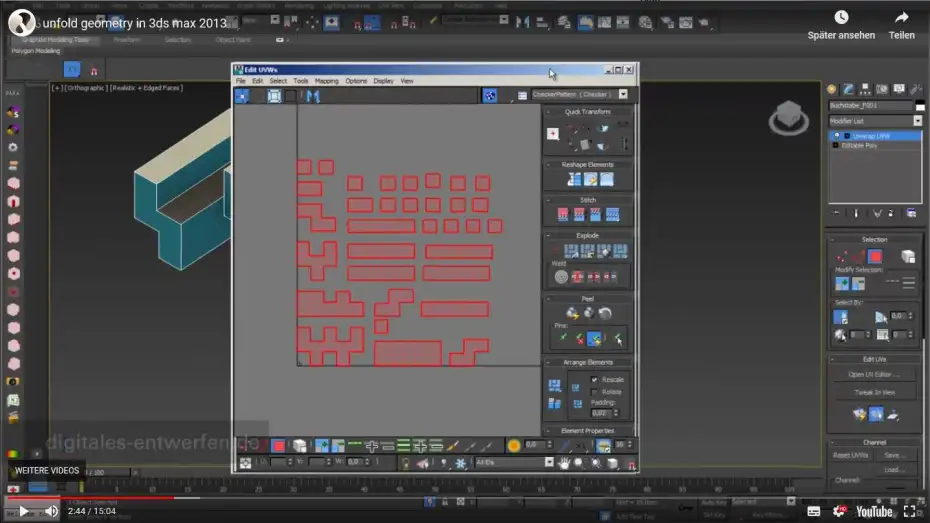Click the Tweak In View button

(874, 392)
